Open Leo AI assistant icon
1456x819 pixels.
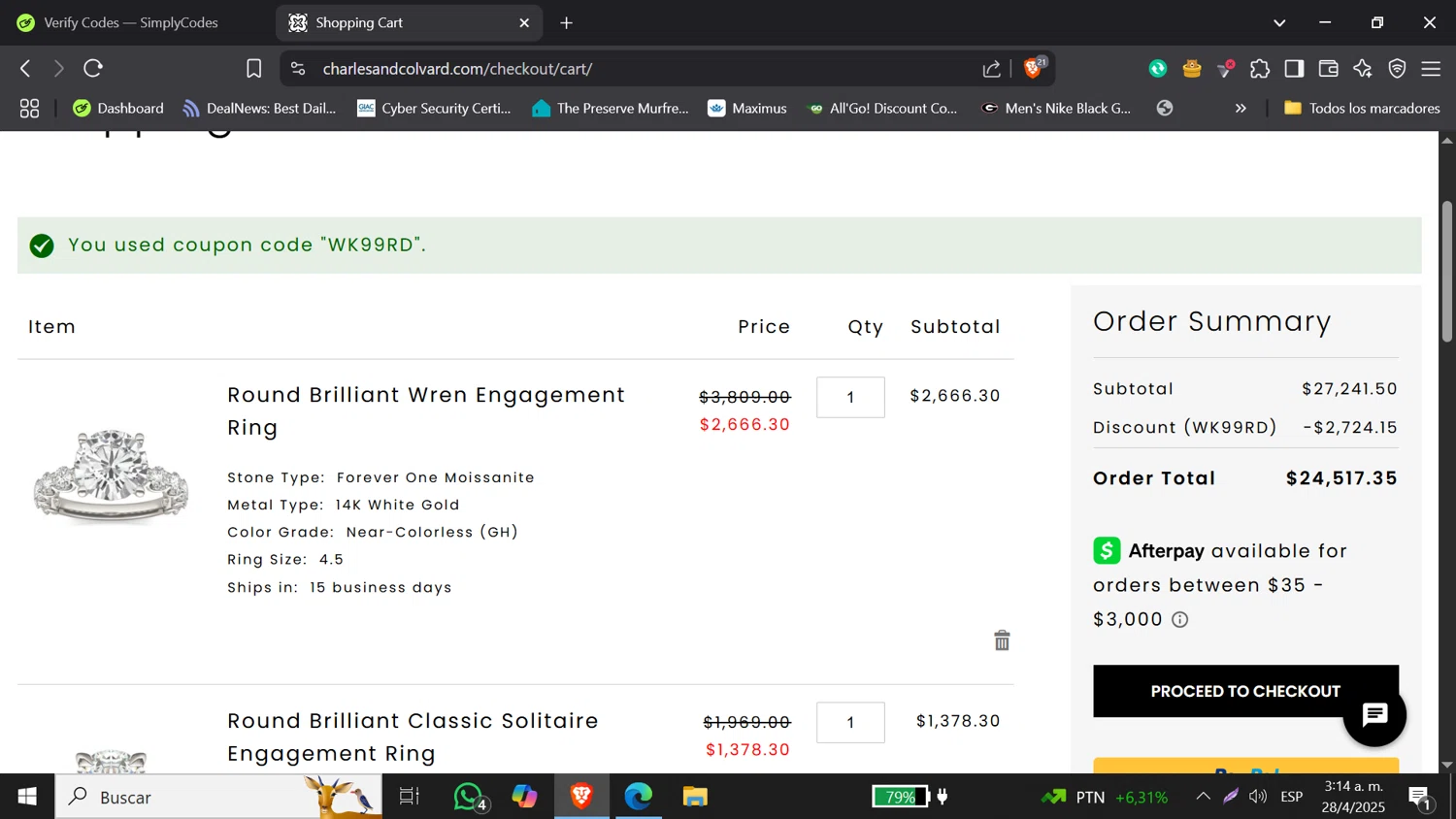[x=1363, y=69]
